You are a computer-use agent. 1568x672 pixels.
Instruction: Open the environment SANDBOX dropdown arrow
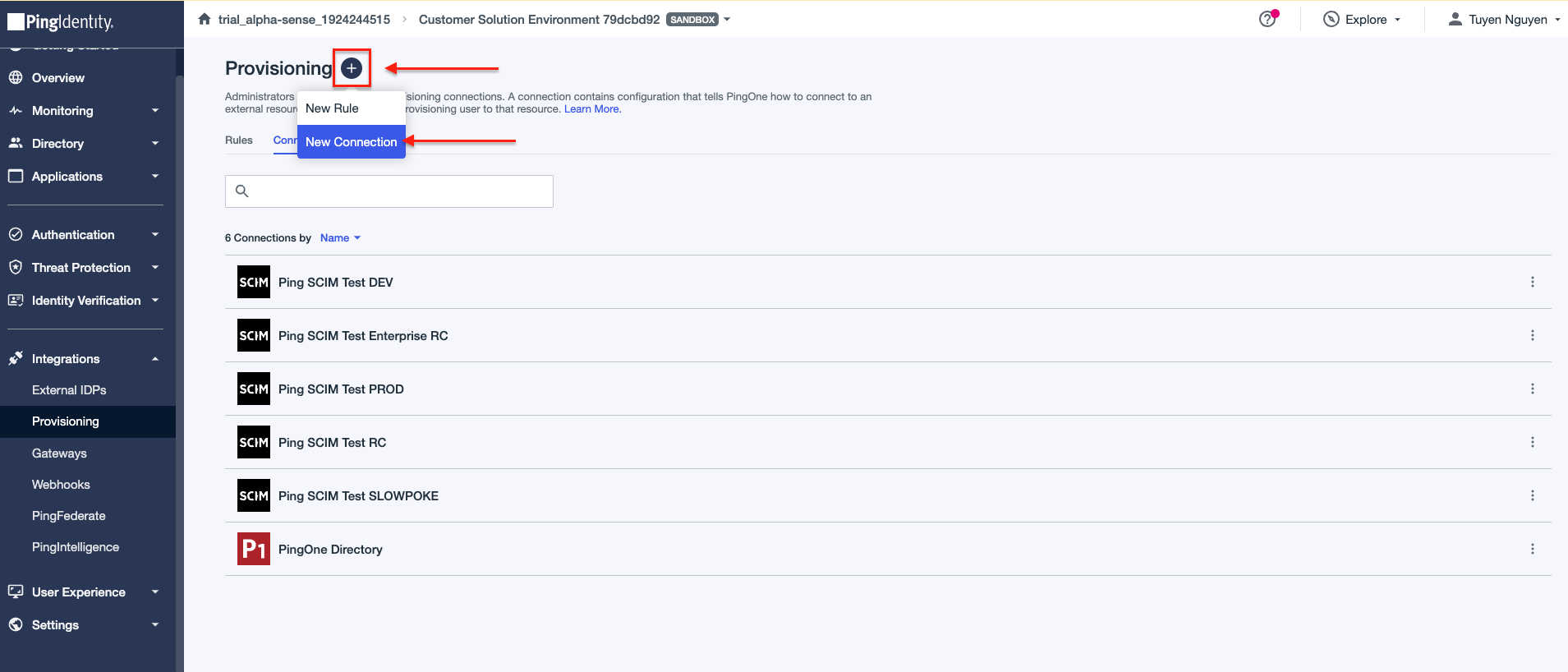coord(727,19)
